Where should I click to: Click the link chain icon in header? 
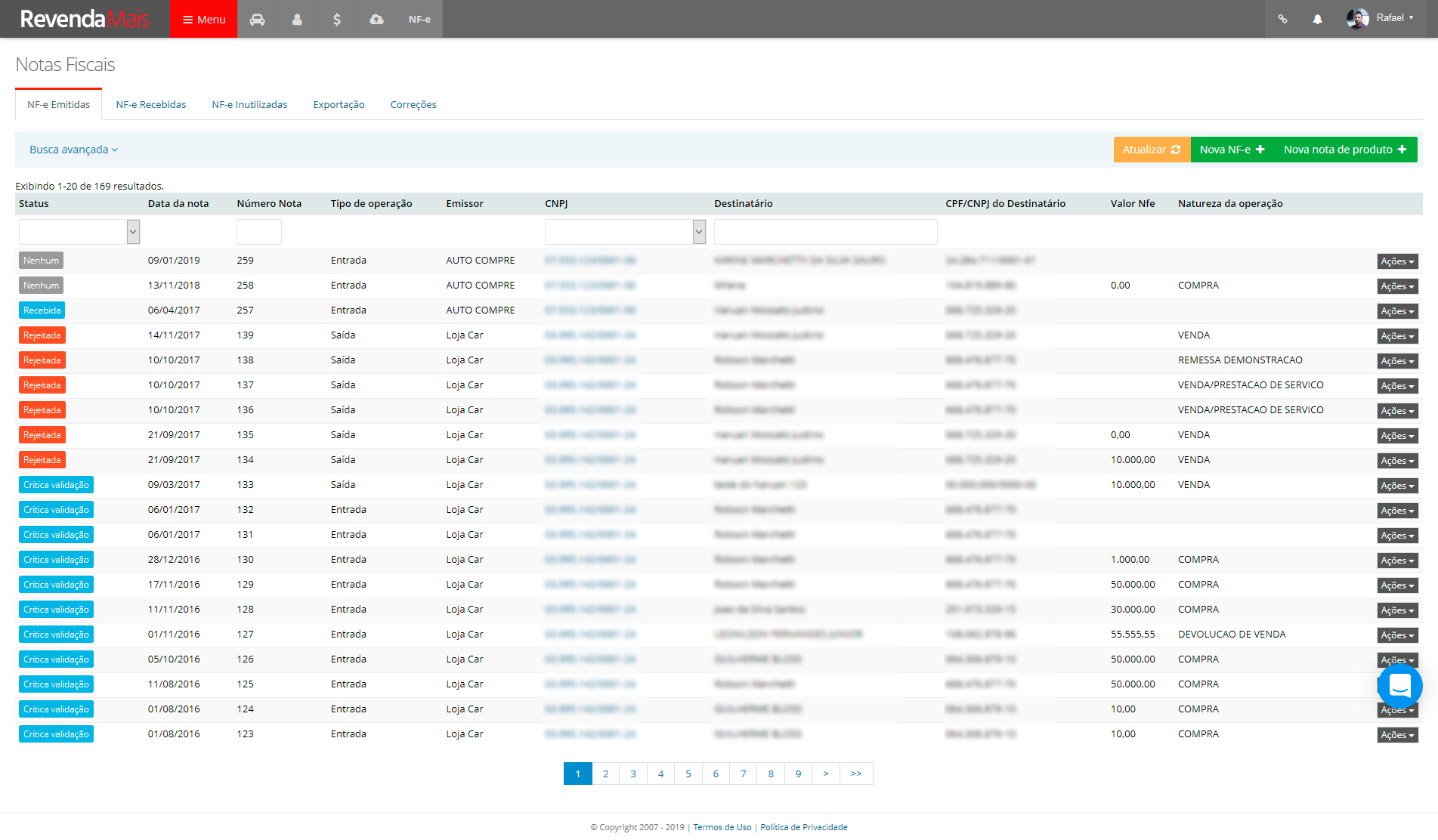[x=1282, y=19]
